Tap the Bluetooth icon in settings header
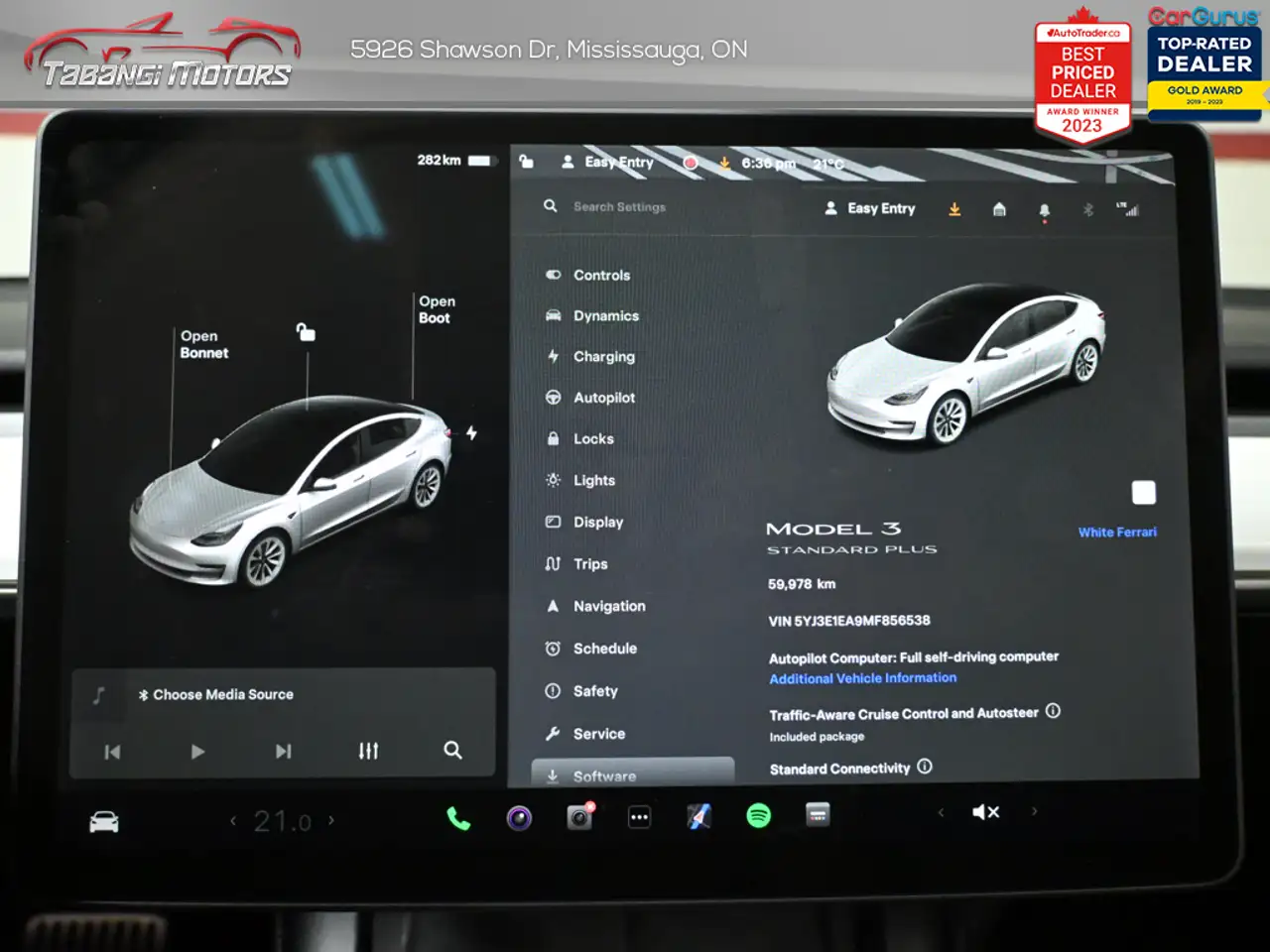Viewport: 1270px width, 952px height. point(1087,209)
